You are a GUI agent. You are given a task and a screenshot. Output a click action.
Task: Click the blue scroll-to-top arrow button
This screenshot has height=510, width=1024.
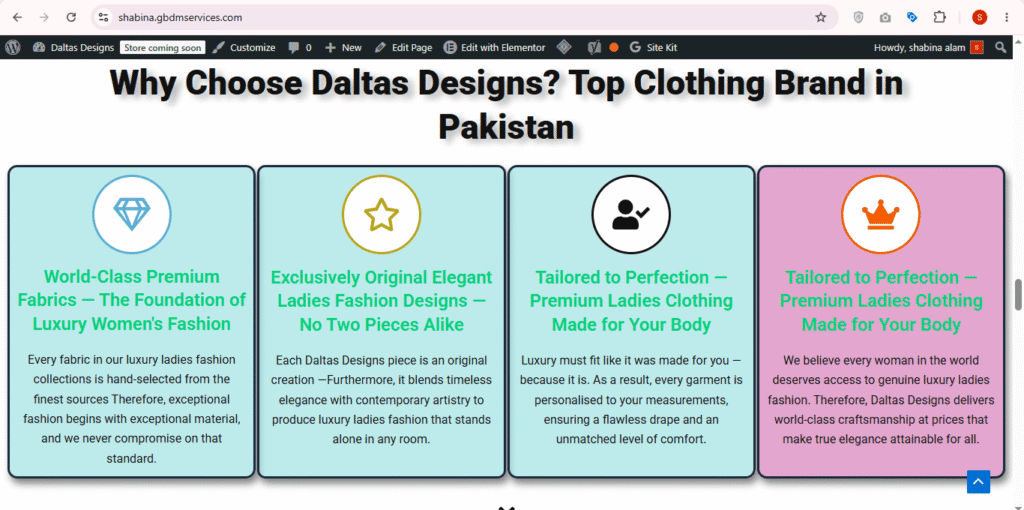tap(978, 482)
